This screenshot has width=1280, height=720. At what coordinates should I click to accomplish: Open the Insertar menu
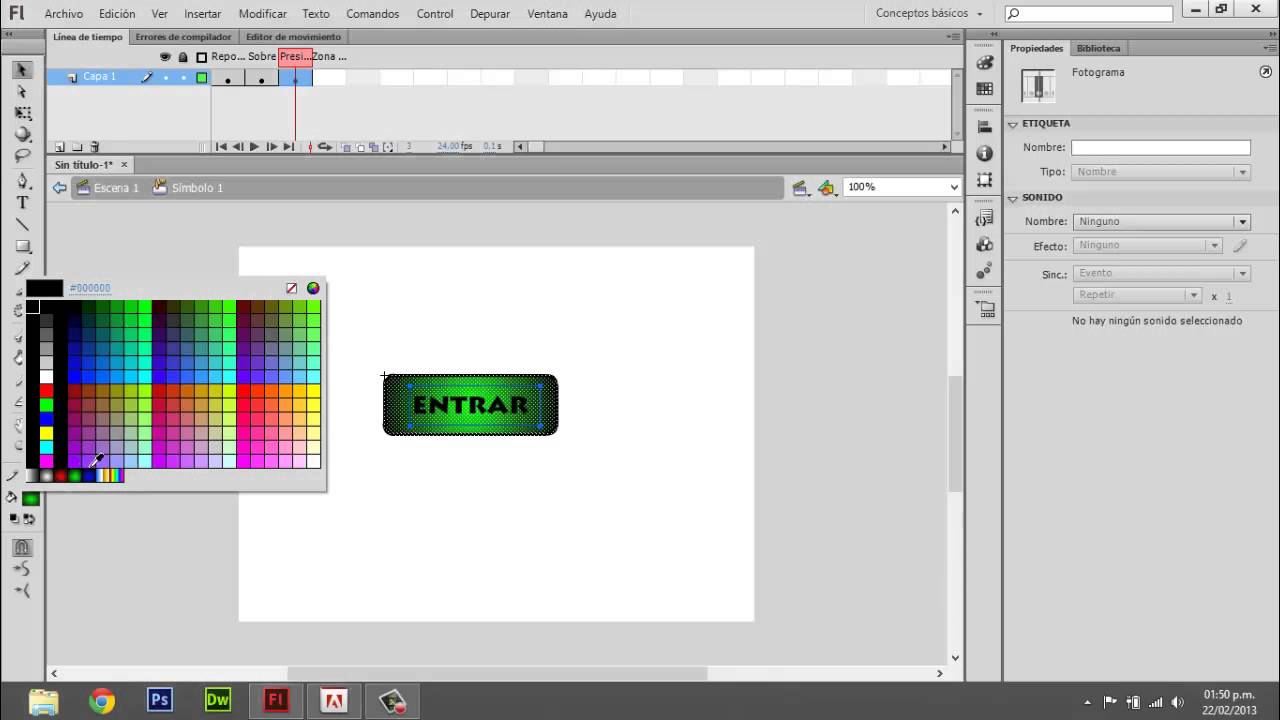tap(203, 14)
